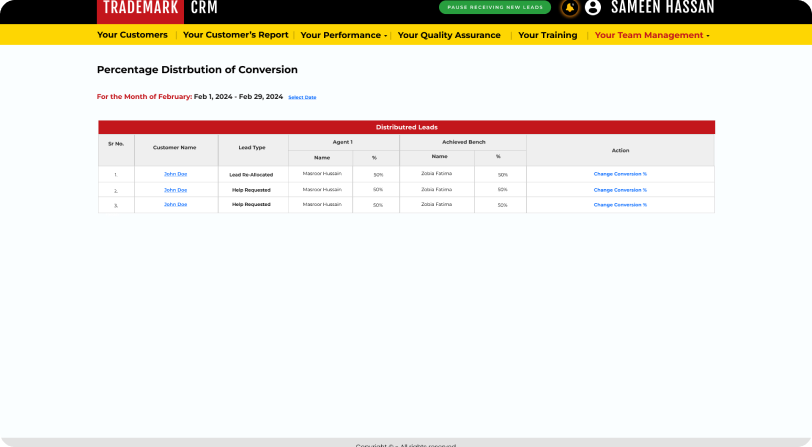The height and width of the screenshot is (447, 812).
Task: Click Select Date link
Action: [x=302, y=97]
